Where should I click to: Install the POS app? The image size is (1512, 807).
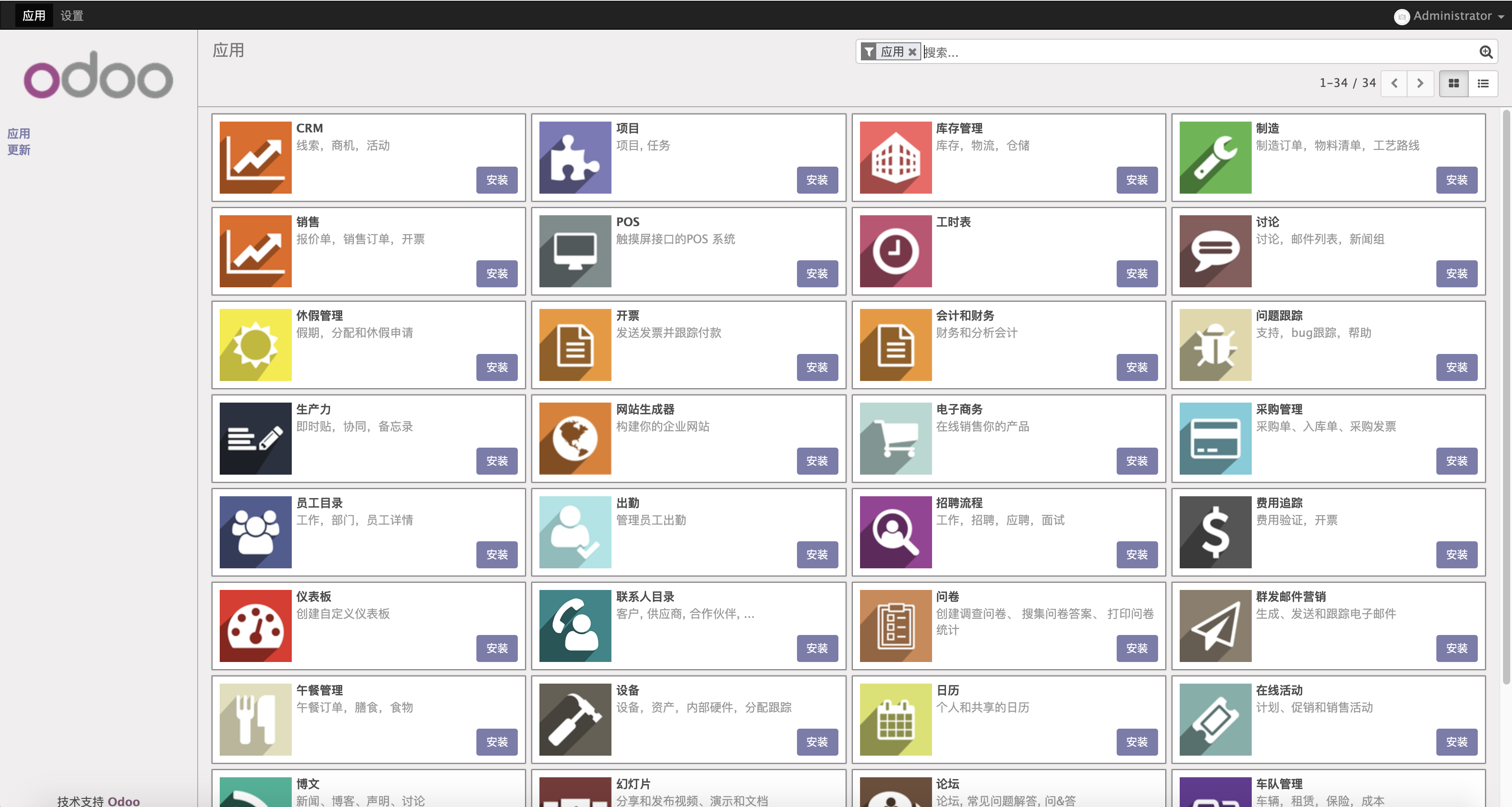click(816, 273)
